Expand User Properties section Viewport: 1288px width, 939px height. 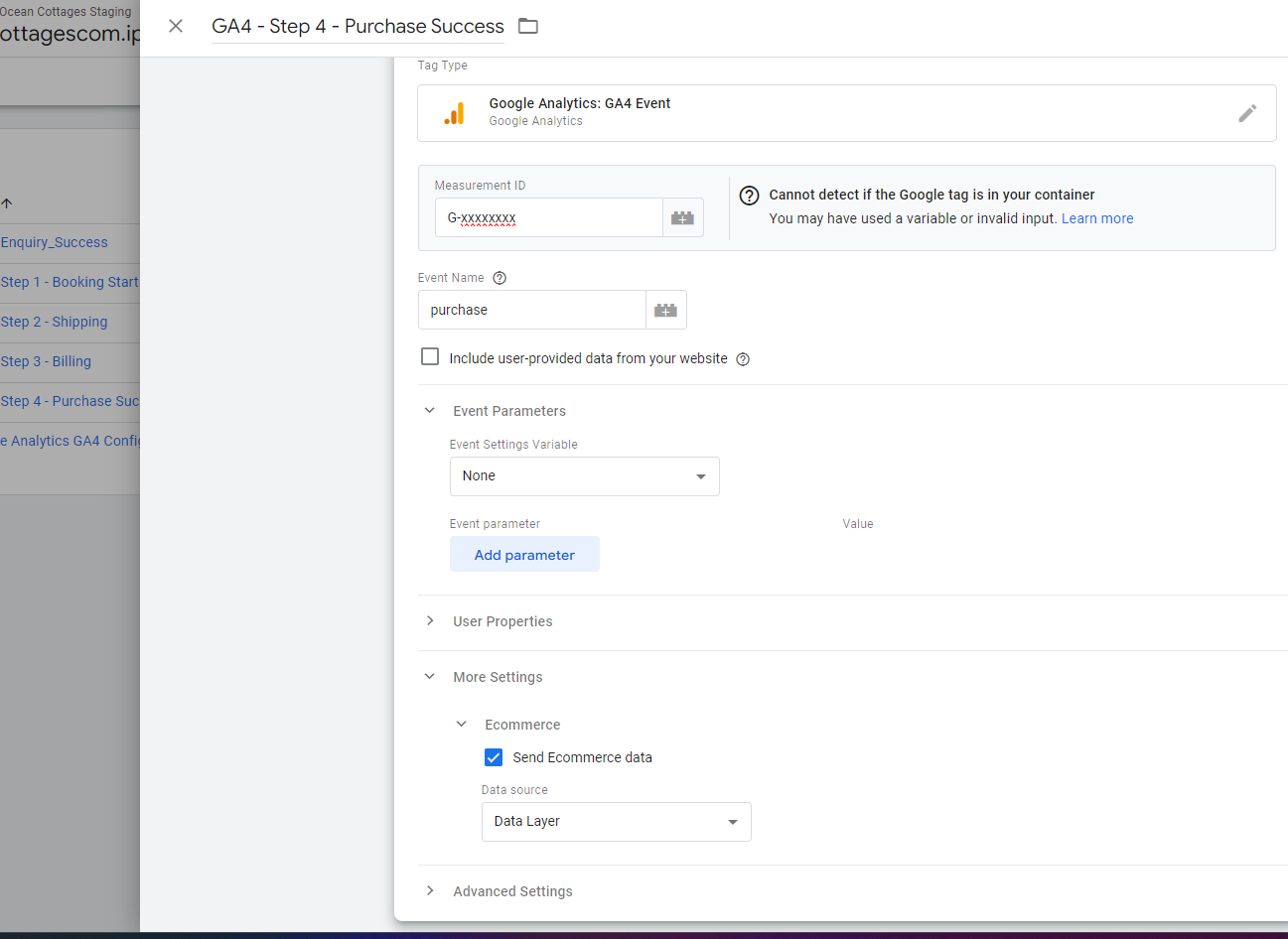point(430,620)
